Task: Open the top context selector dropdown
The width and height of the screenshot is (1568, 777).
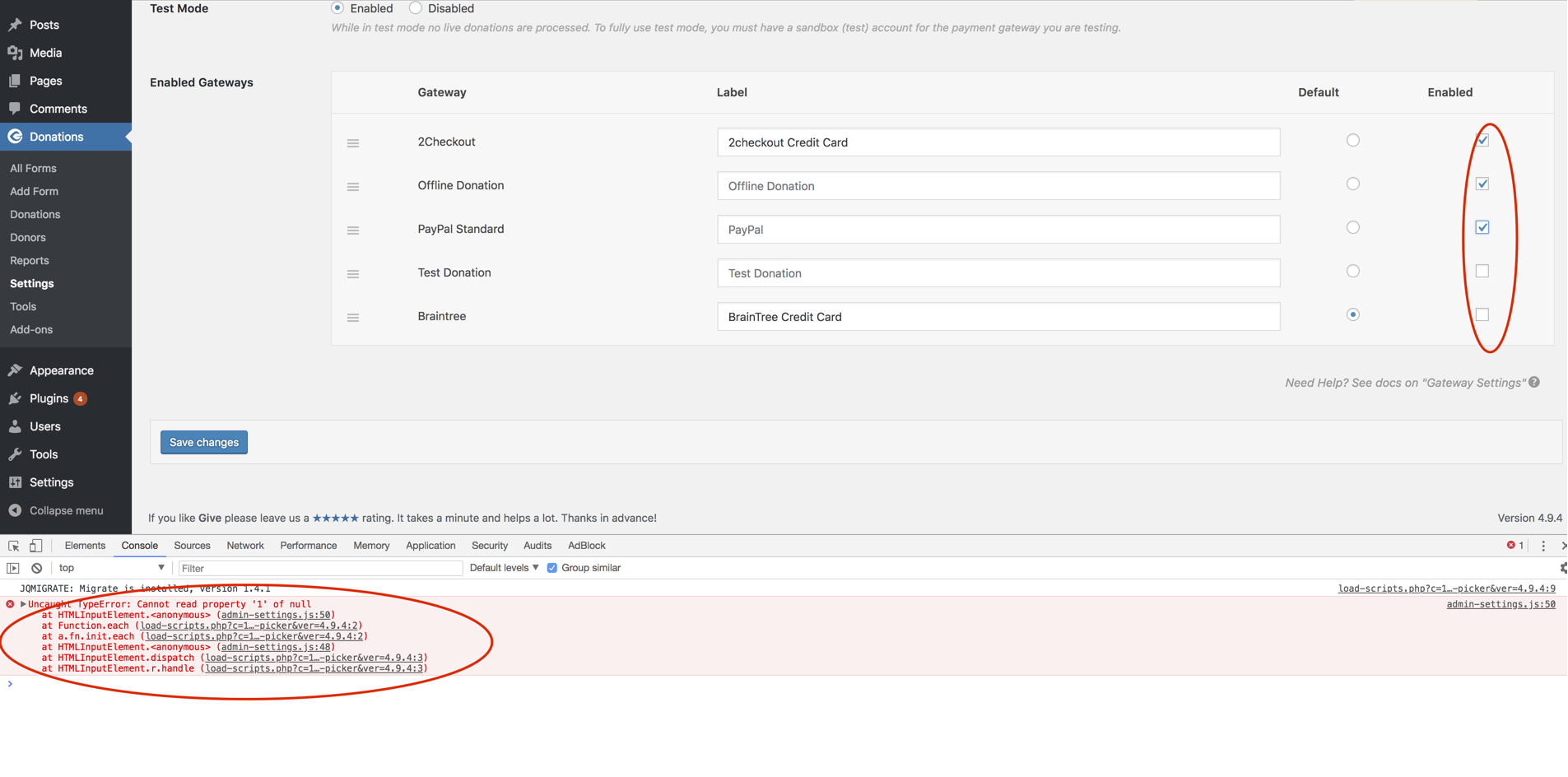Action: click(111, 568)
